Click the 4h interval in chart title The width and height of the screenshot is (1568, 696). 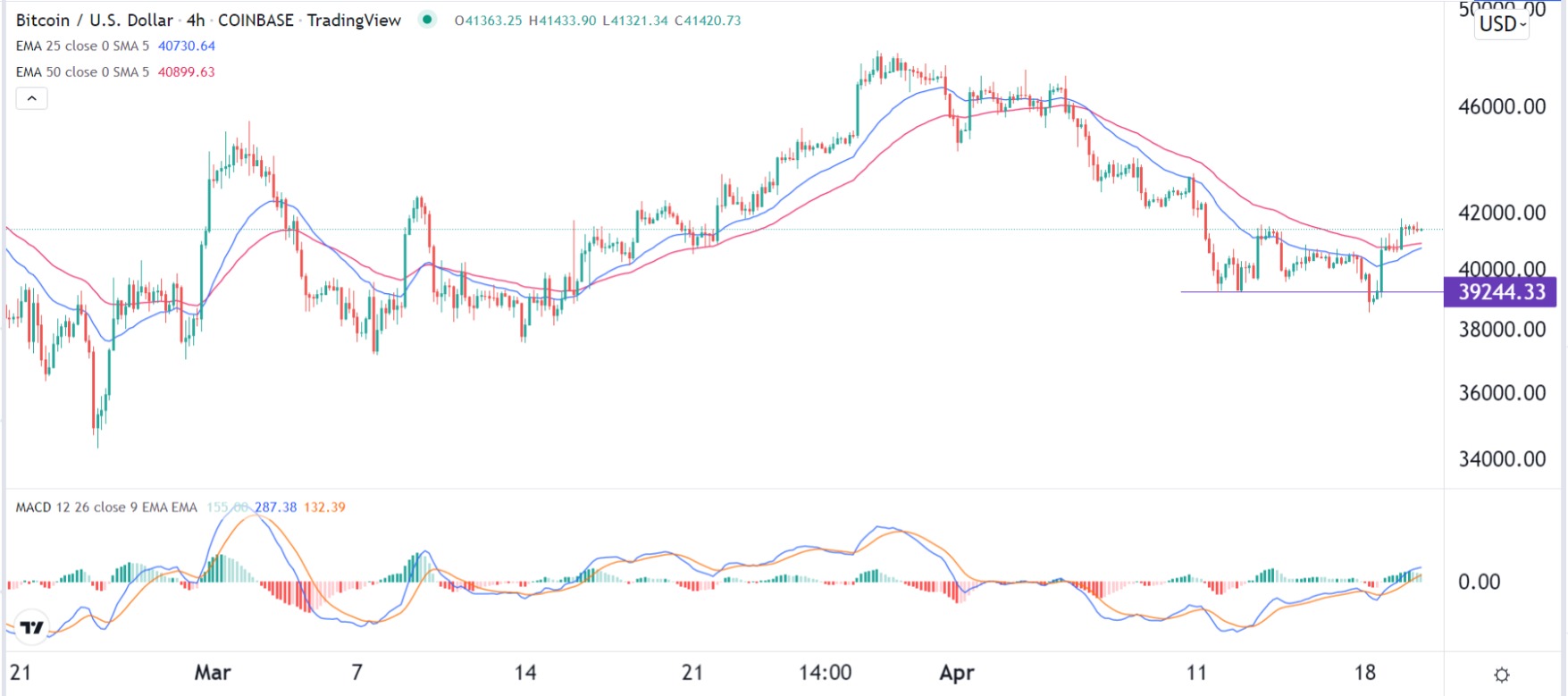pos(196,20)
